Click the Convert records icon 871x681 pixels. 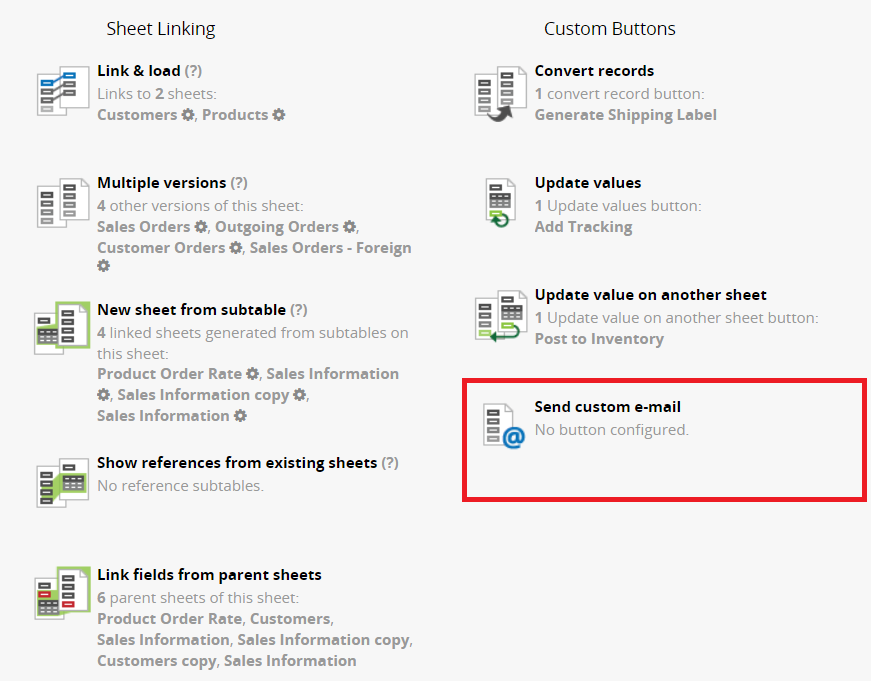(500, 93)
